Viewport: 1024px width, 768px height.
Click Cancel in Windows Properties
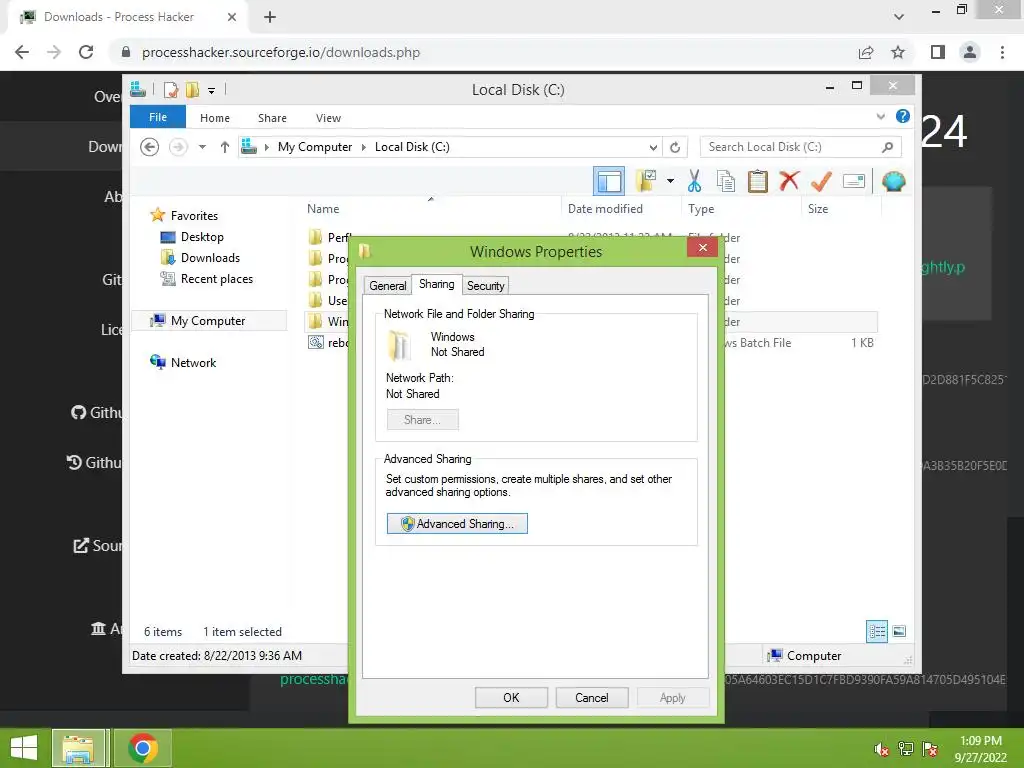pyautogui.click(x=592, y=697)
